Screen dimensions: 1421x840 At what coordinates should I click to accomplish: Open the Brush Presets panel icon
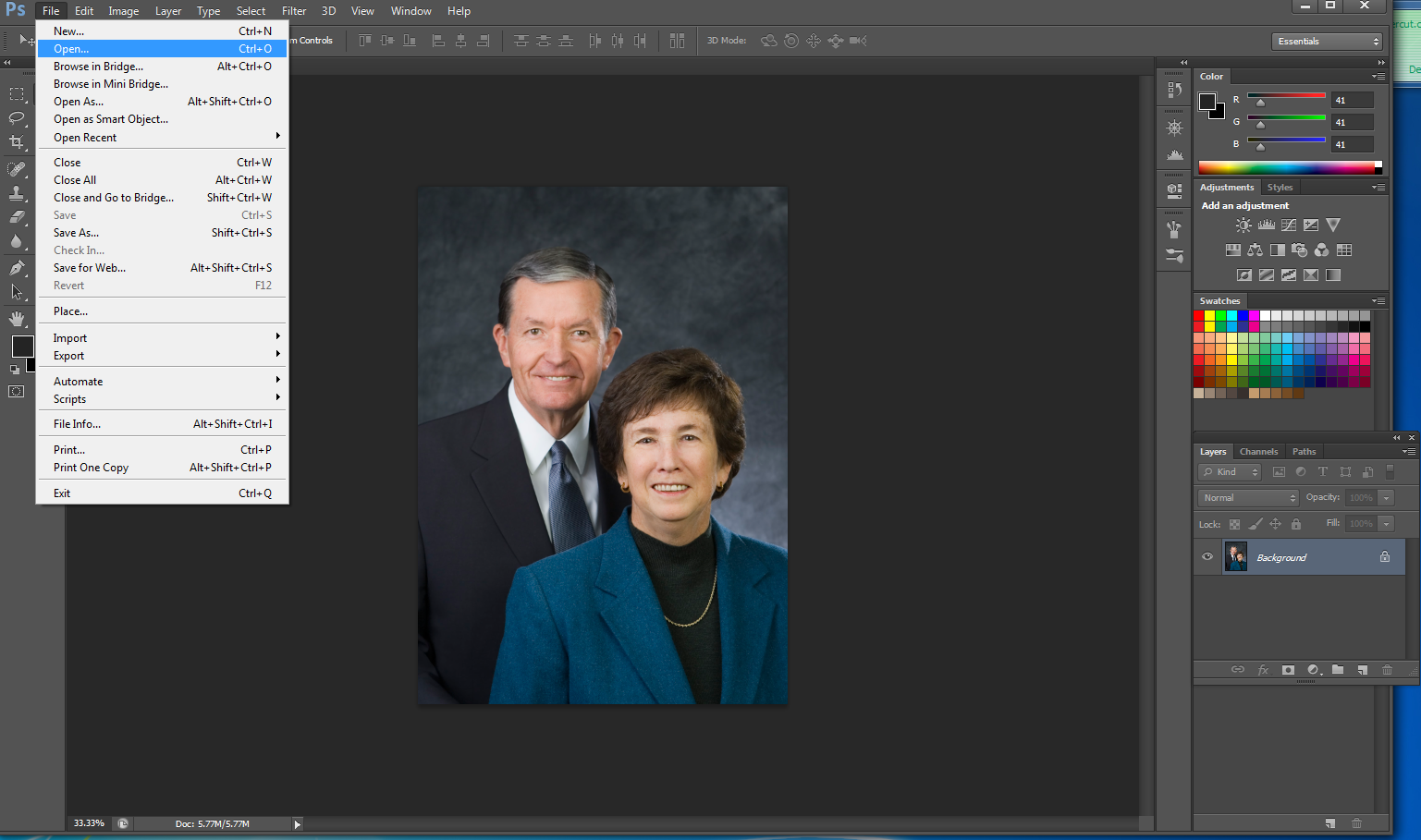(x=1174, y=256)
